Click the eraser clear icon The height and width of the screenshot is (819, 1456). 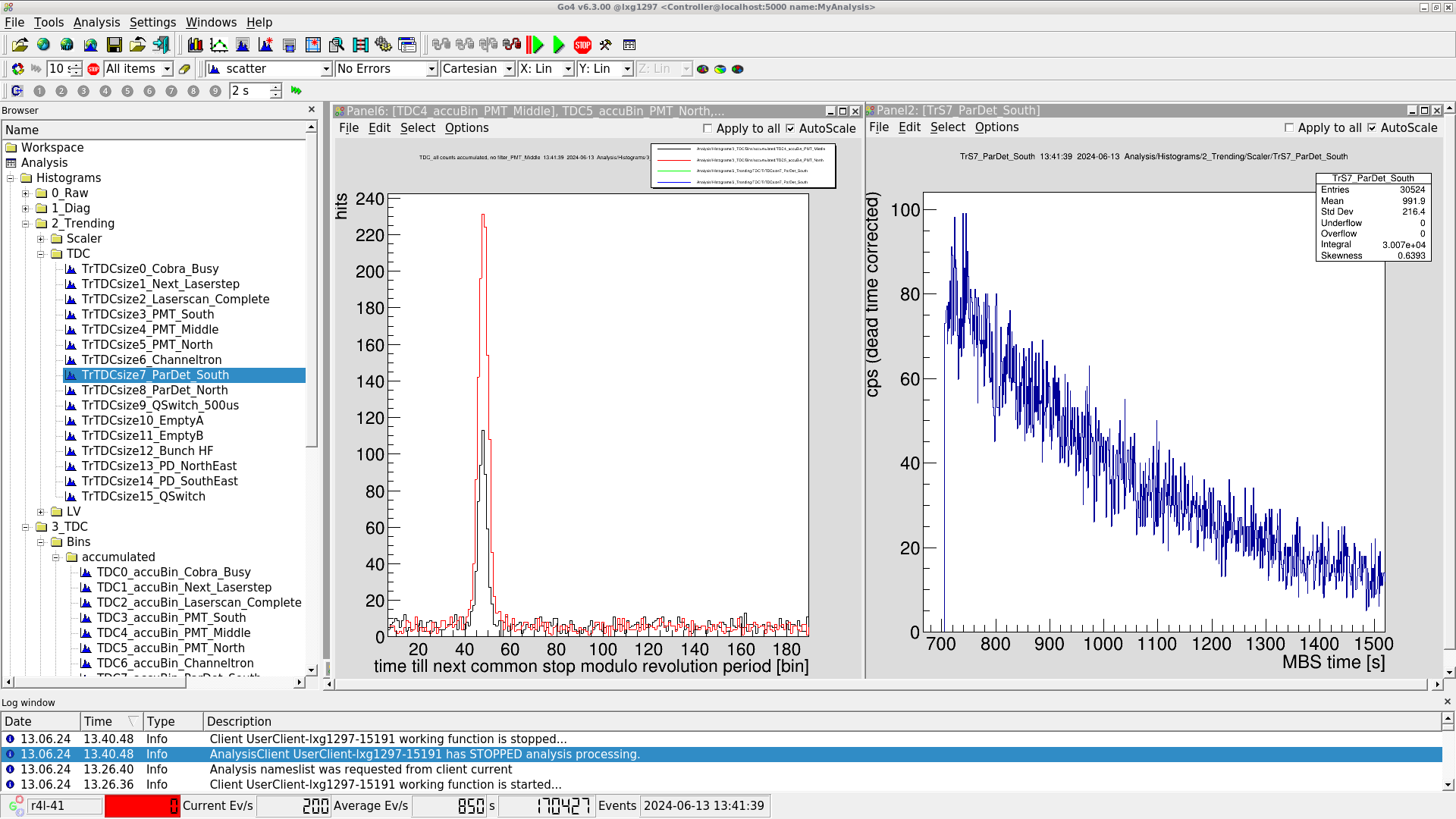pyautogui.click(x=184, y=69)
